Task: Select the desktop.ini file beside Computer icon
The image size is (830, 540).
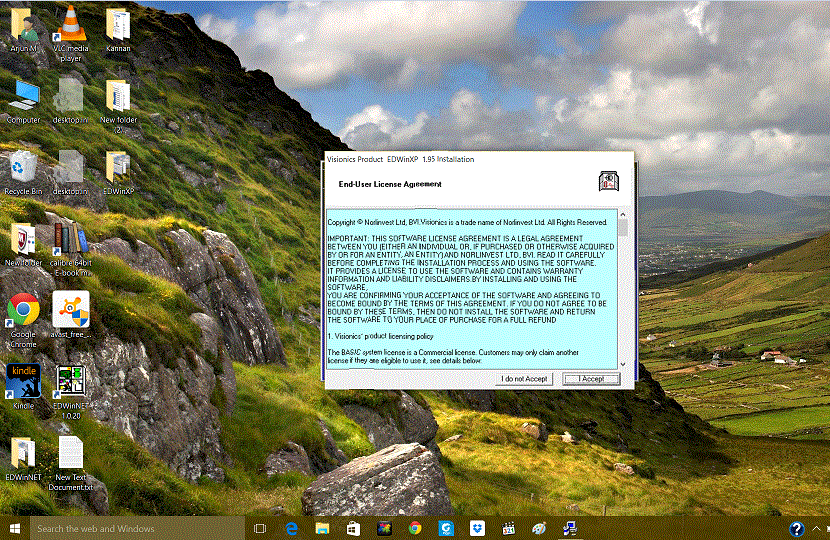Action: 70,102
